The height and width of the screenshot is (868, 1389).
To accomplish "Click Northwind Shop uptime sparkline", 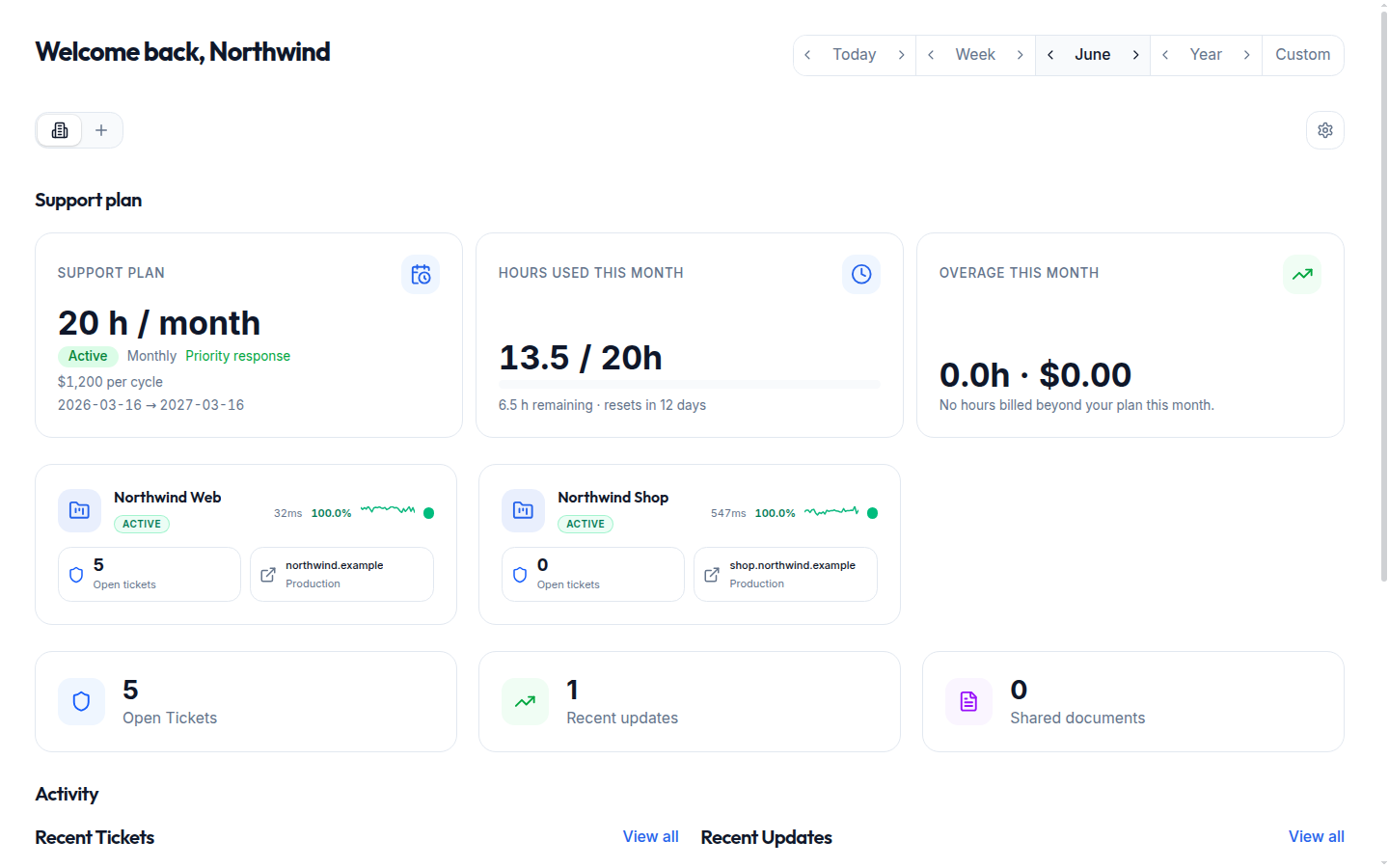I will pyautogui.click(x=831, y=511).
